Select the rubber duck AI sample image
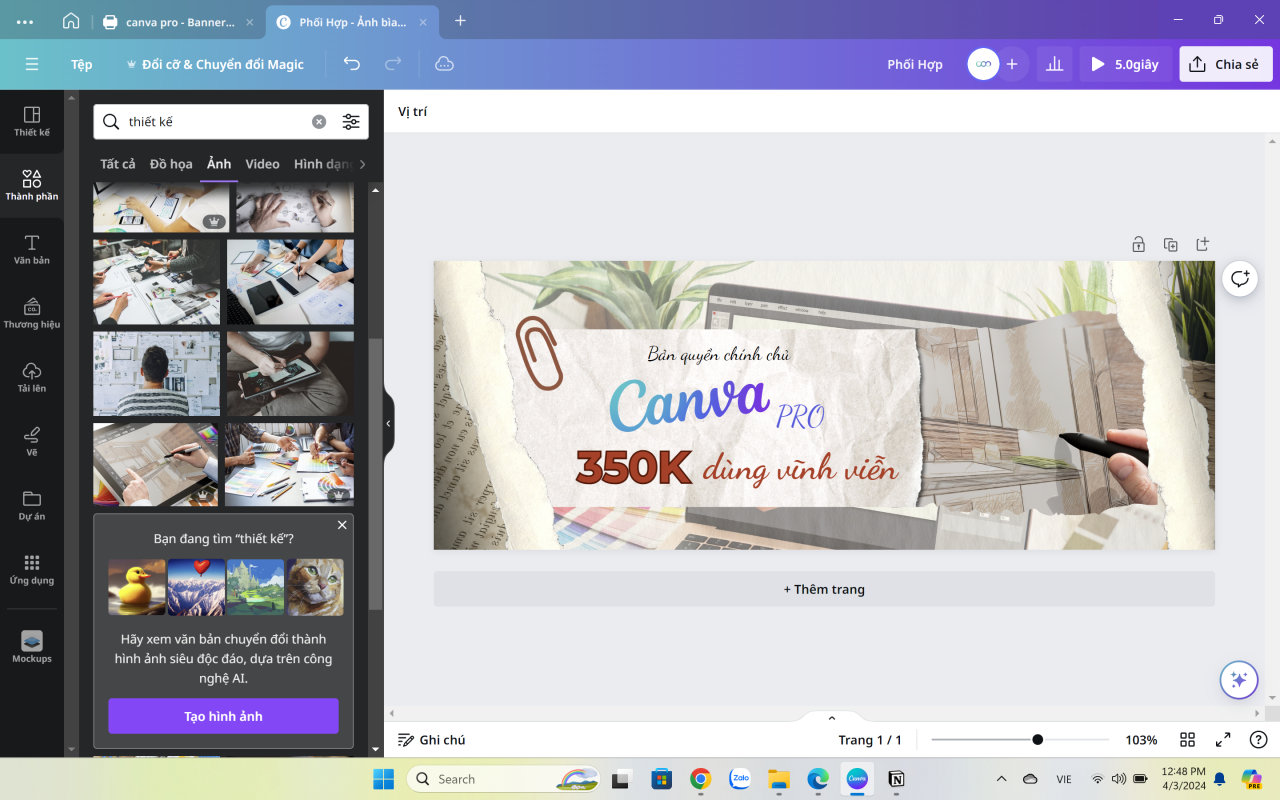Screen dimensions: 1280x800 (137, 587)
